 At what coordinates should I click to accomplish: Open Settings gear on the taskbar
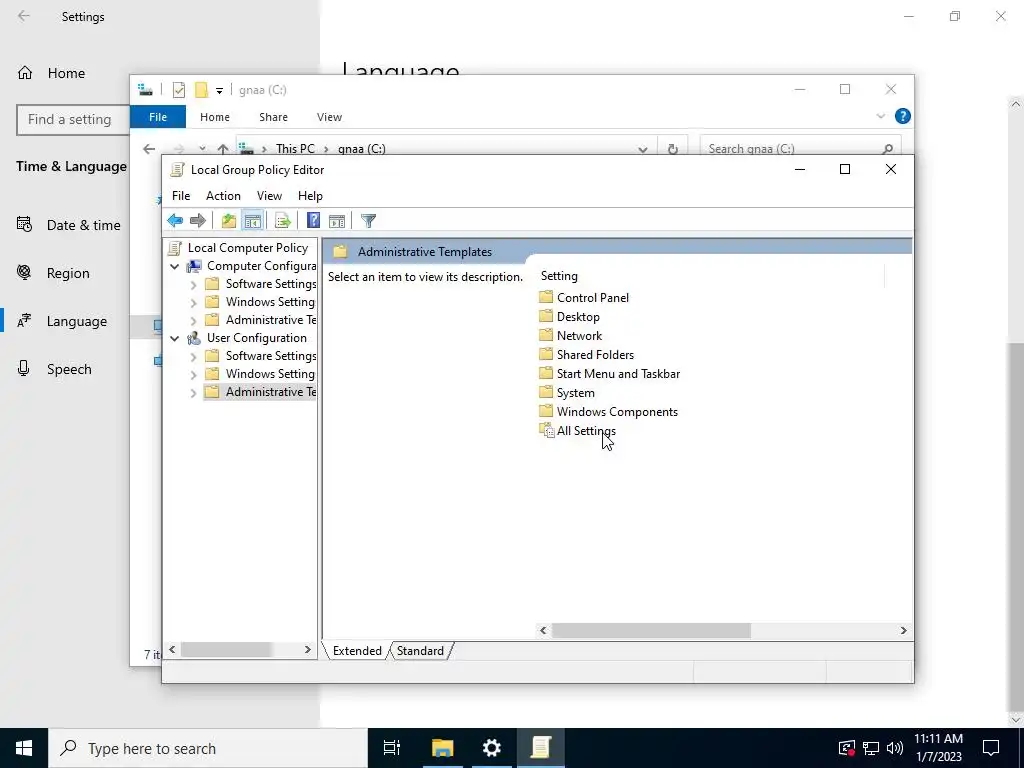click(x=491, y=748)
